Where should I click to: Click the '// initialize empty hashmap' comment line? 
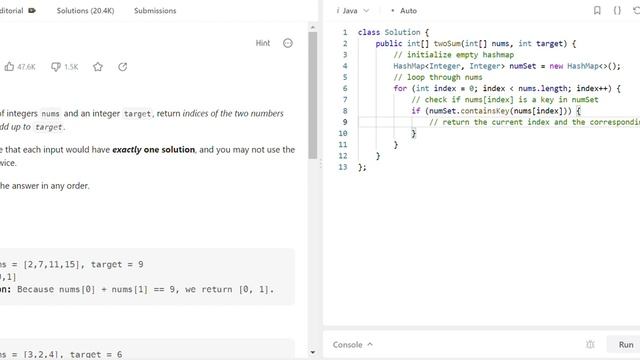[x=453, y=55]
